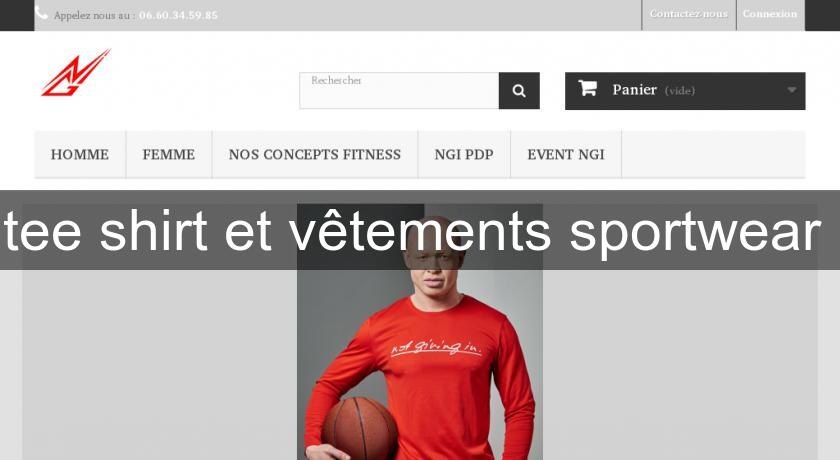Image resolution: width=840 pixels, height=460 pixels.
Task: Click the magnifying glass search button
Action: click(x=519, y=91)
